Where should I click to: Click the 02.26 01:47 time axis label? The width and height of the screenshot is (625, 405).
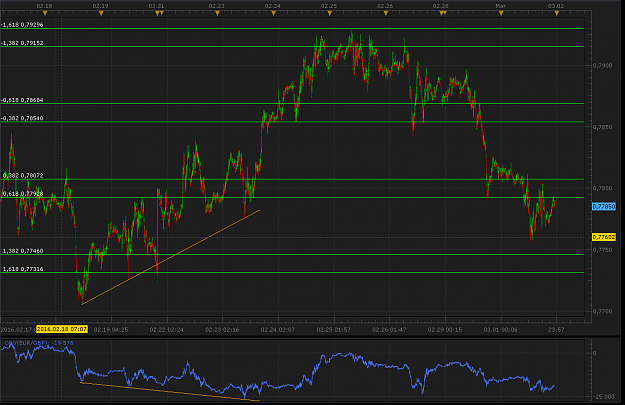pos(389,330)
